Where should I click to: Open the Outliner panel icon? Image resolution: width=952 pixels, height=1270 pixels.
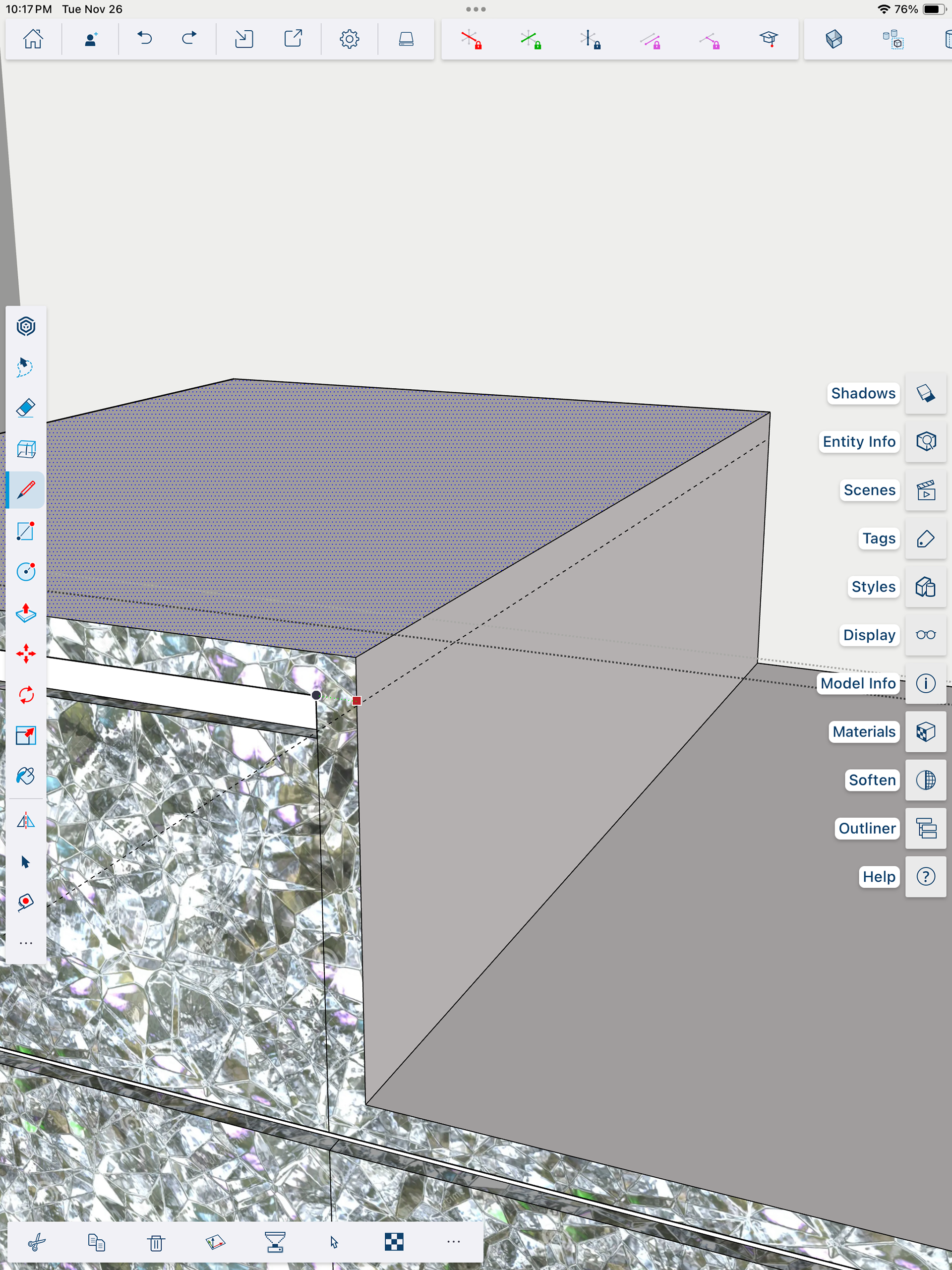coord(925,829)
